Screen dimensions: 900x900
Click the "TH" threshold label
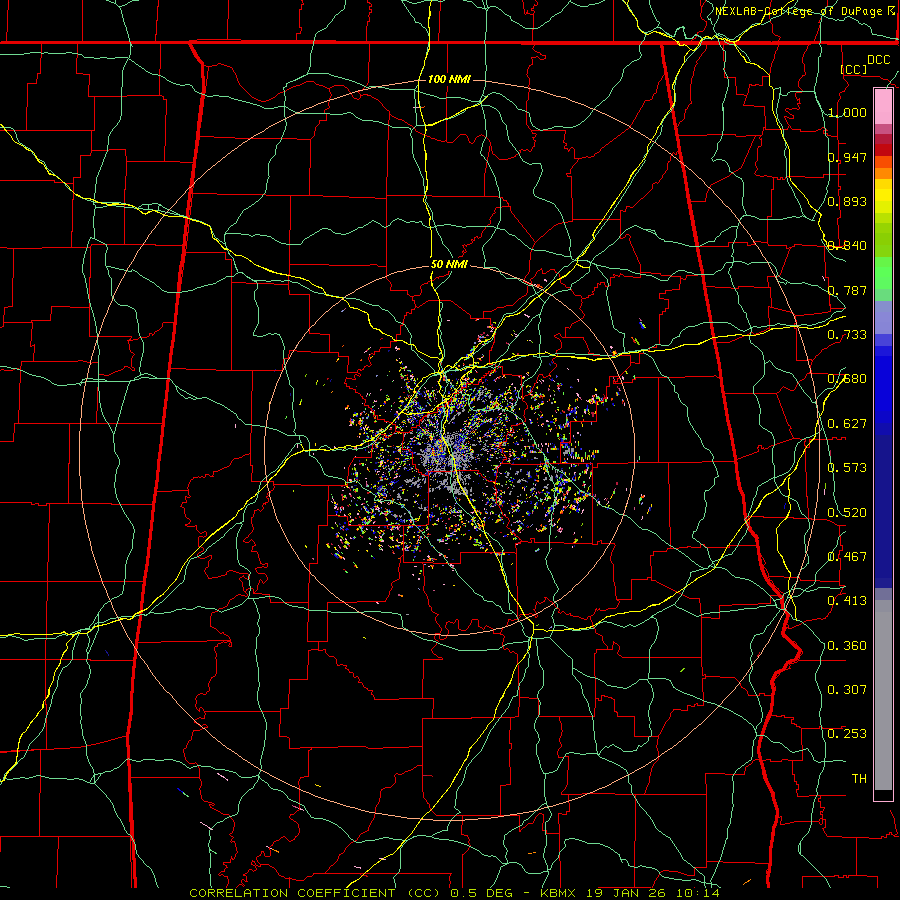[859, 779]
